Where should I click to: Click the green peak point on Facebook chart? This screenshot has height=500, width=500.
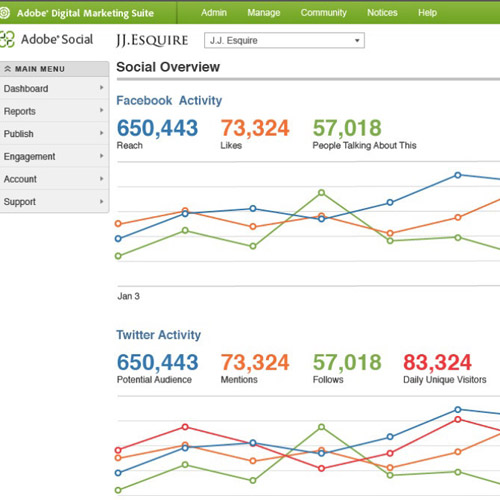pos(321,193)
